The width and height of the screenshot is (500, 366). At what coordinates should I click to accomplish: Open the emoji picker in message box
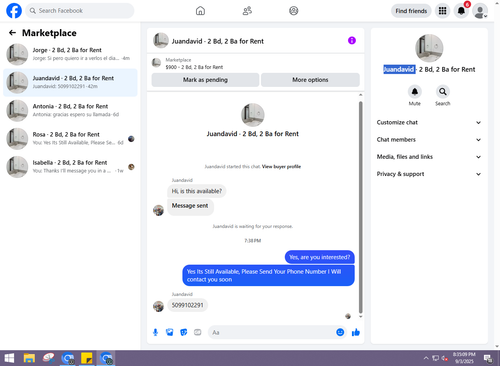(x=340, y=332)
